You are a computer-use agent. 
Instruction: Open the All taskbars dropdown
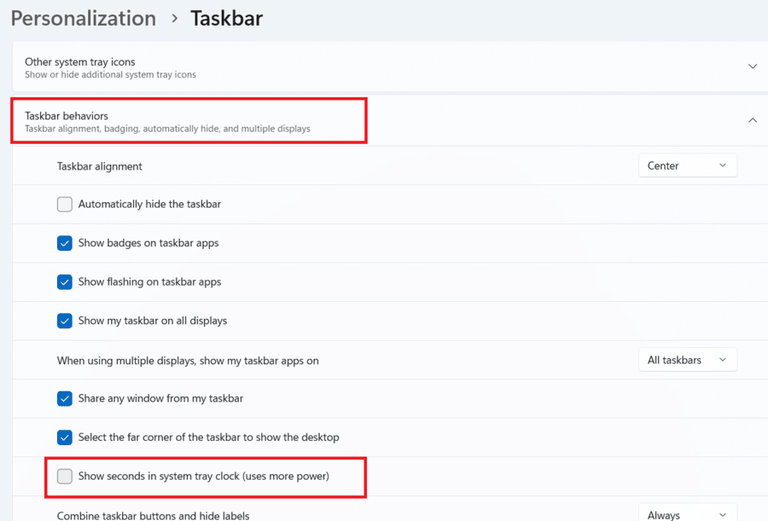point(688,360)
